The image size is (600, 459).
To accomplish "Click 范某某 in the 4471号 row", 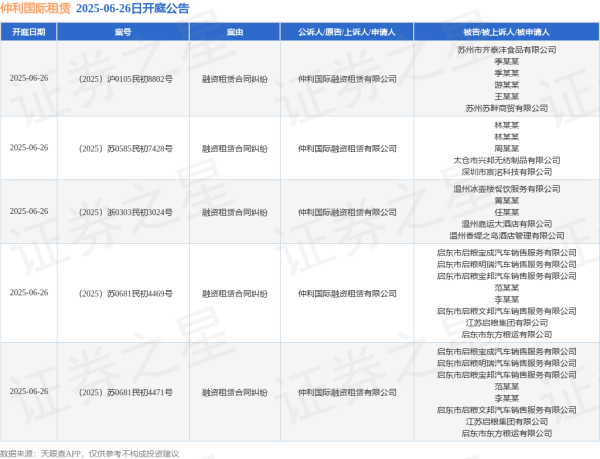I will 507,386.
